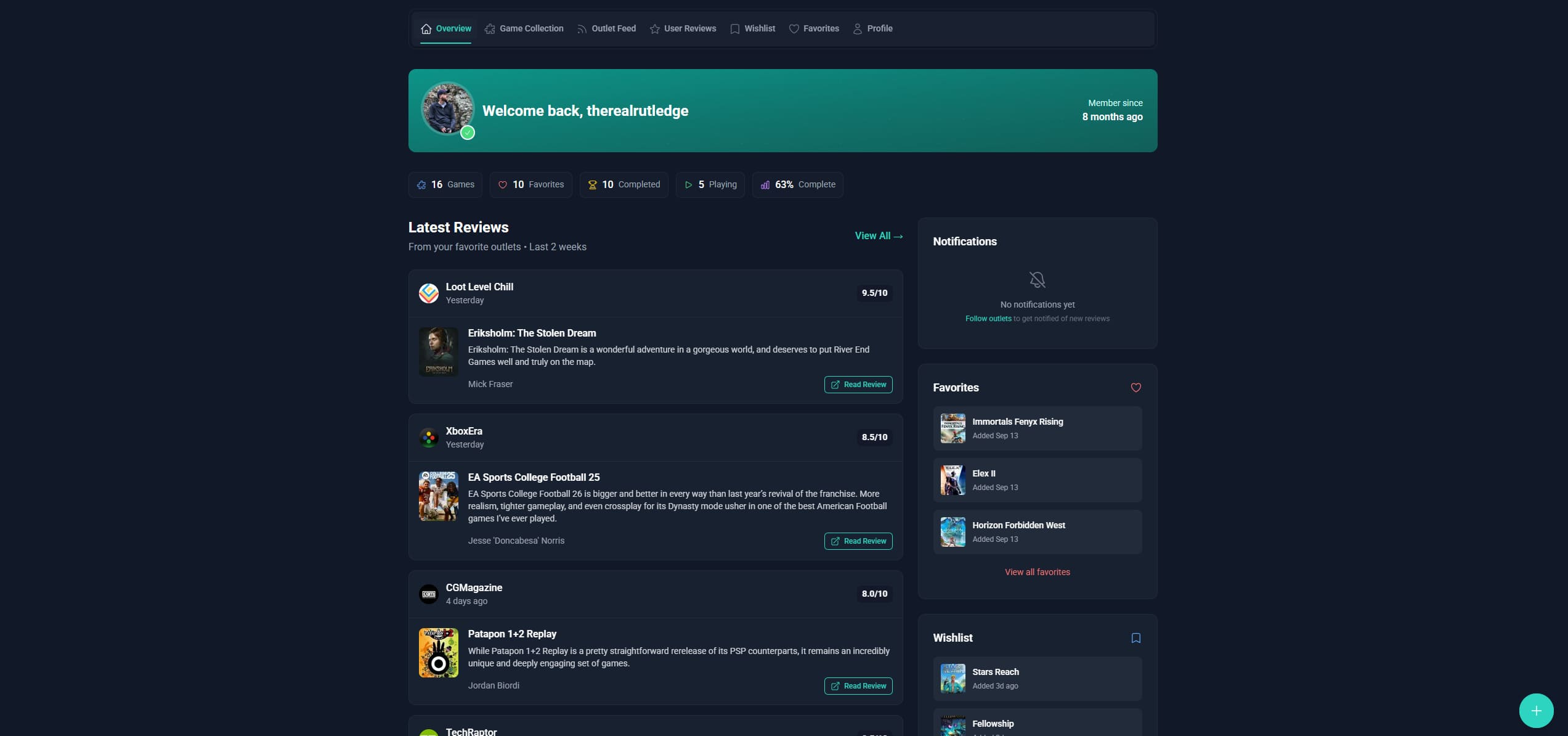The image size is (1568, 736).
Task: Click the therealrutledge profile avatar
Action: point(447,108)
